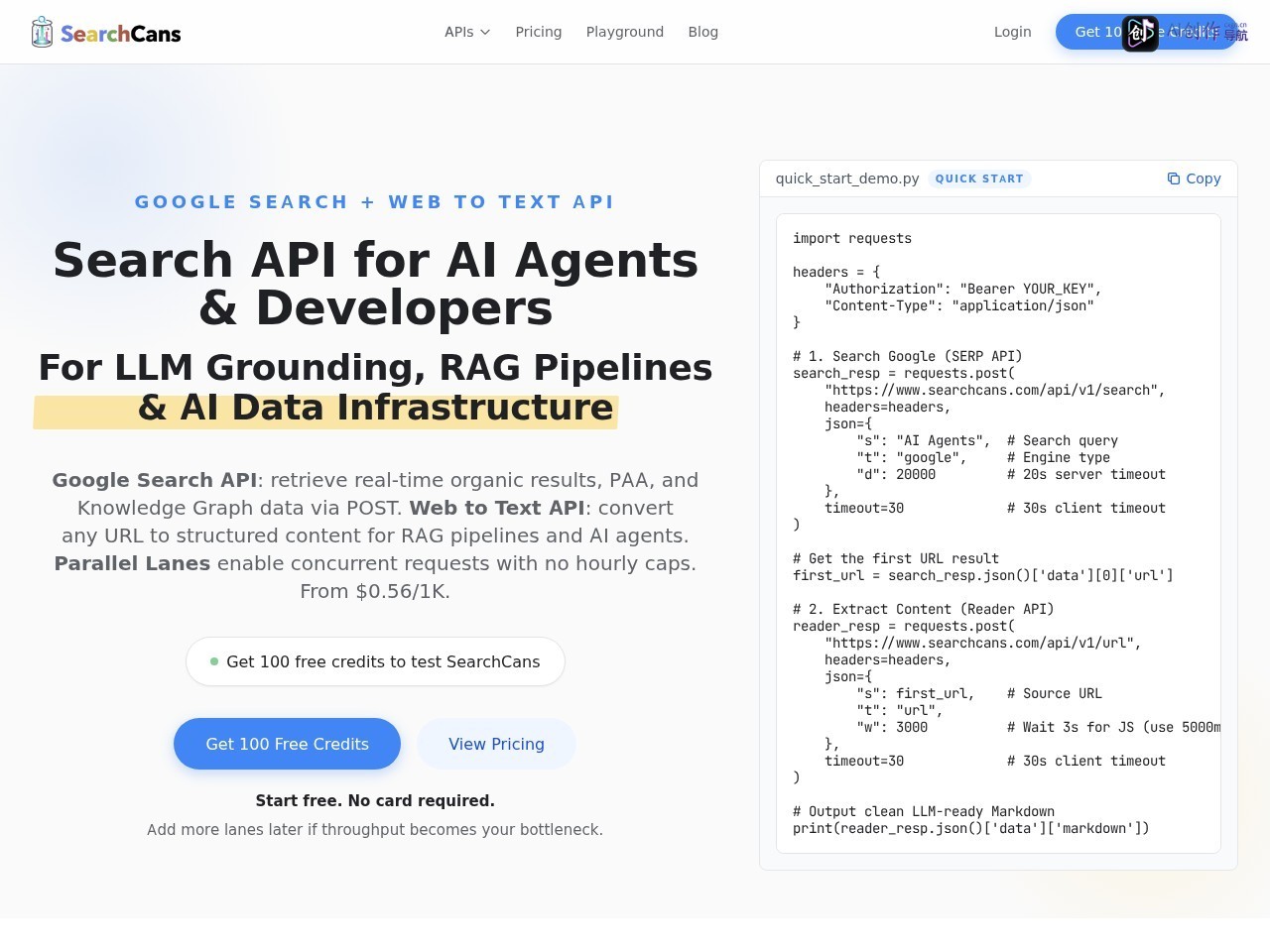The width and height of the screenshot is (1270, 952).
Task: Go to the Pricing page
Action: 539,32
